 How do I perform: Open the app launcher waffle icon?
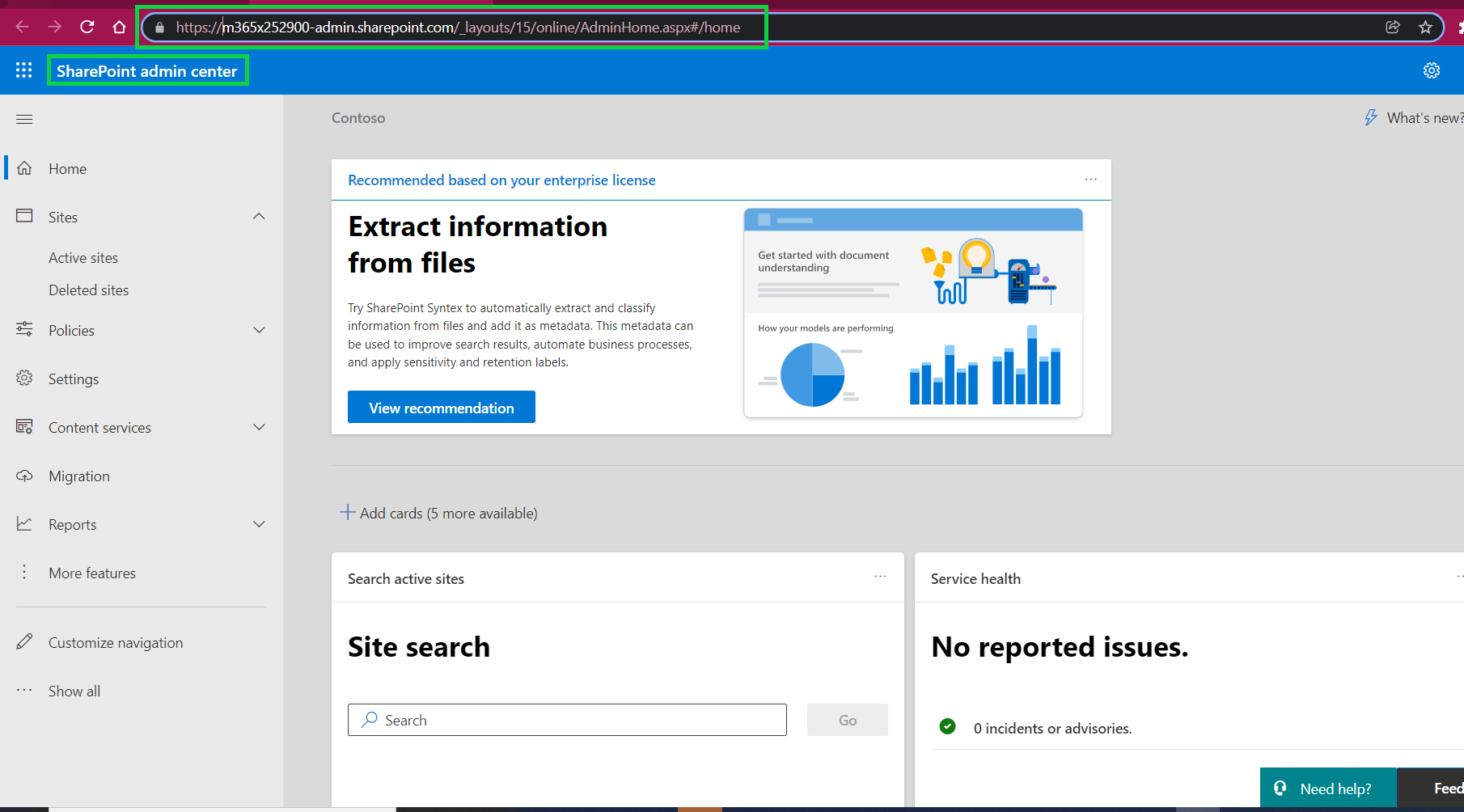[23, 70]
